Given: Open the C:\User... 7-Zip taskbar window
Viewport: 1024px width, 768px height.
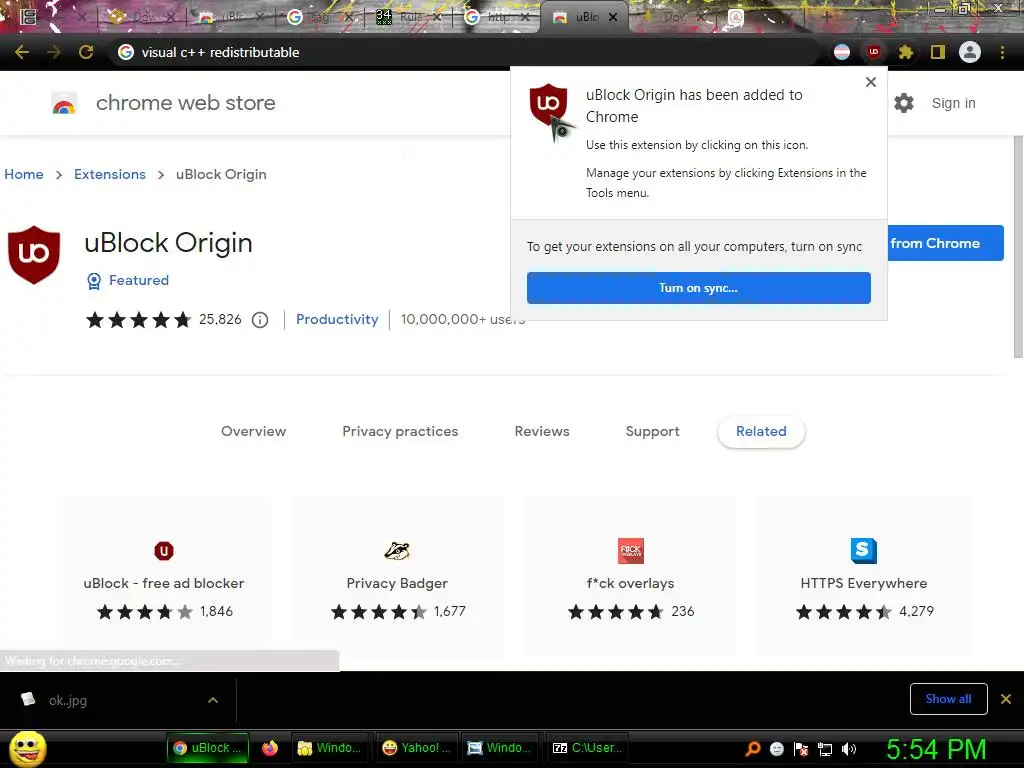Looking at the screenshot, I should tap(587, 748).
